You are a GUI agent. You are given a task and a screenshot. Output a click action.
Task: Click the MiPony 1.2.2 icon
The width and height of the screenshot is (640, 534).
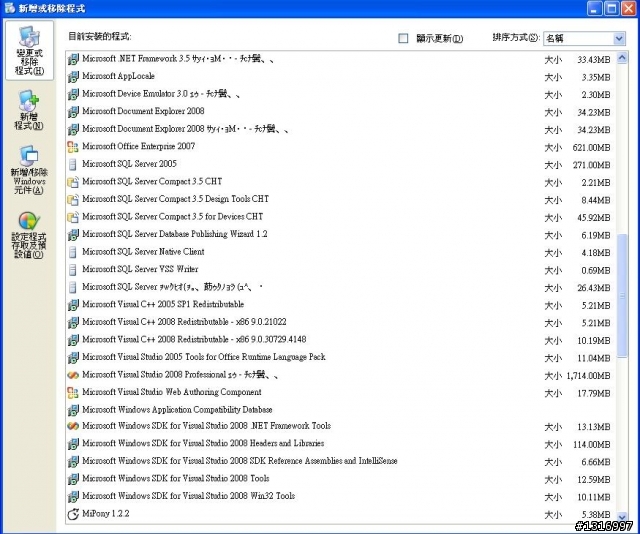73,514
